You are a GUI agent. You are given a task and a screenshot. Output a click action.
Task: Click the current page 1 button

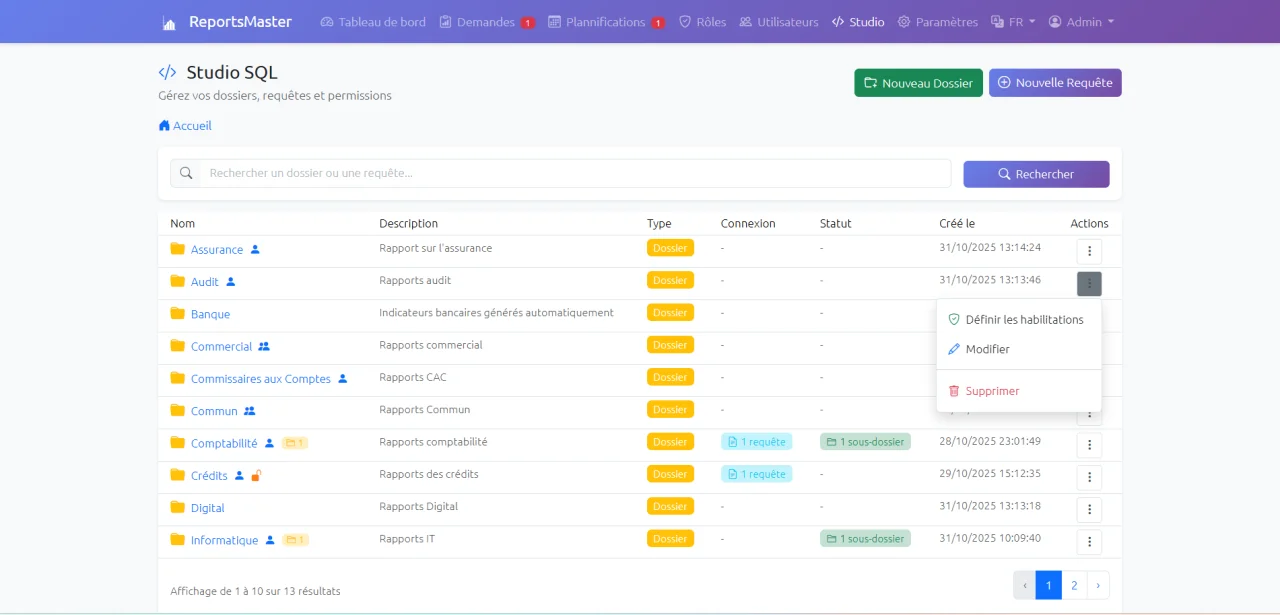[x=1049, y=585]
